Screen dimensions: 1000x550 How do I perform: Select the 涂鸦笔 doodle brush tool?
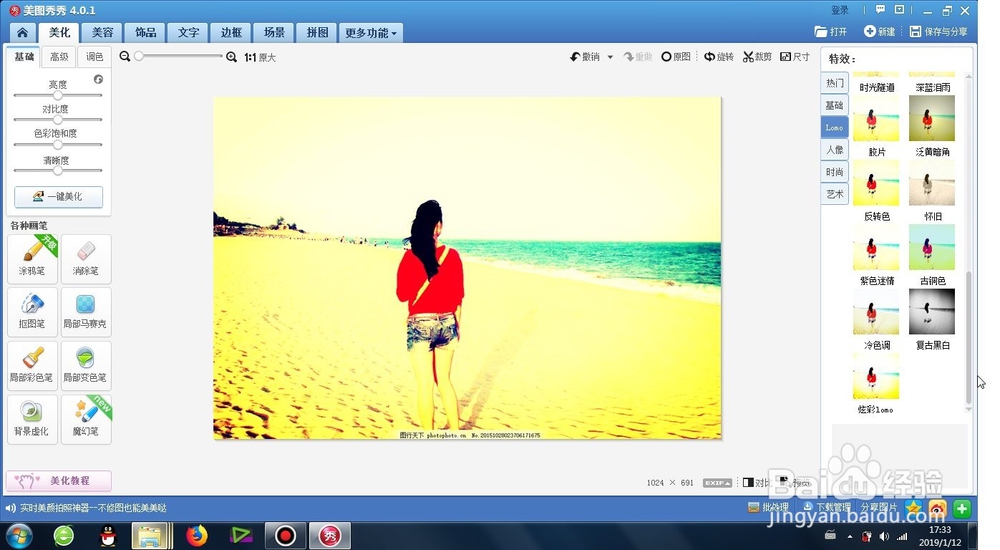(x=33, y=258)
